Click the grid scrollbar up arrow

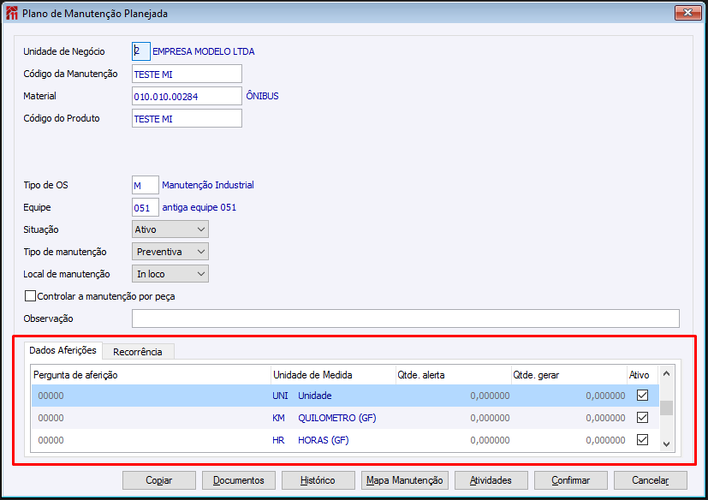click(666, 374)
